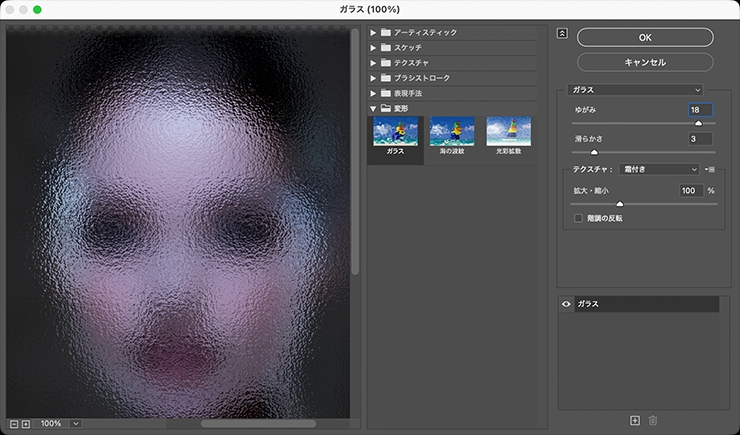Image resolution: width=740 pixels, height=435 pixels.
Task: Open the テクスチャ type dropdown
Action: (657, 170)
